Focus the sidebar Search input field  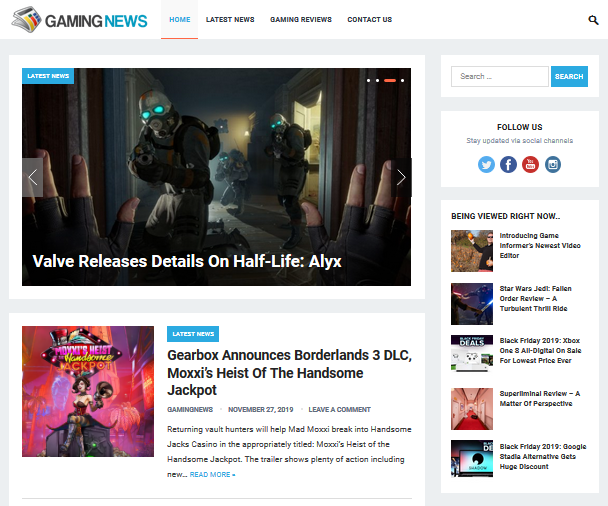499,76
